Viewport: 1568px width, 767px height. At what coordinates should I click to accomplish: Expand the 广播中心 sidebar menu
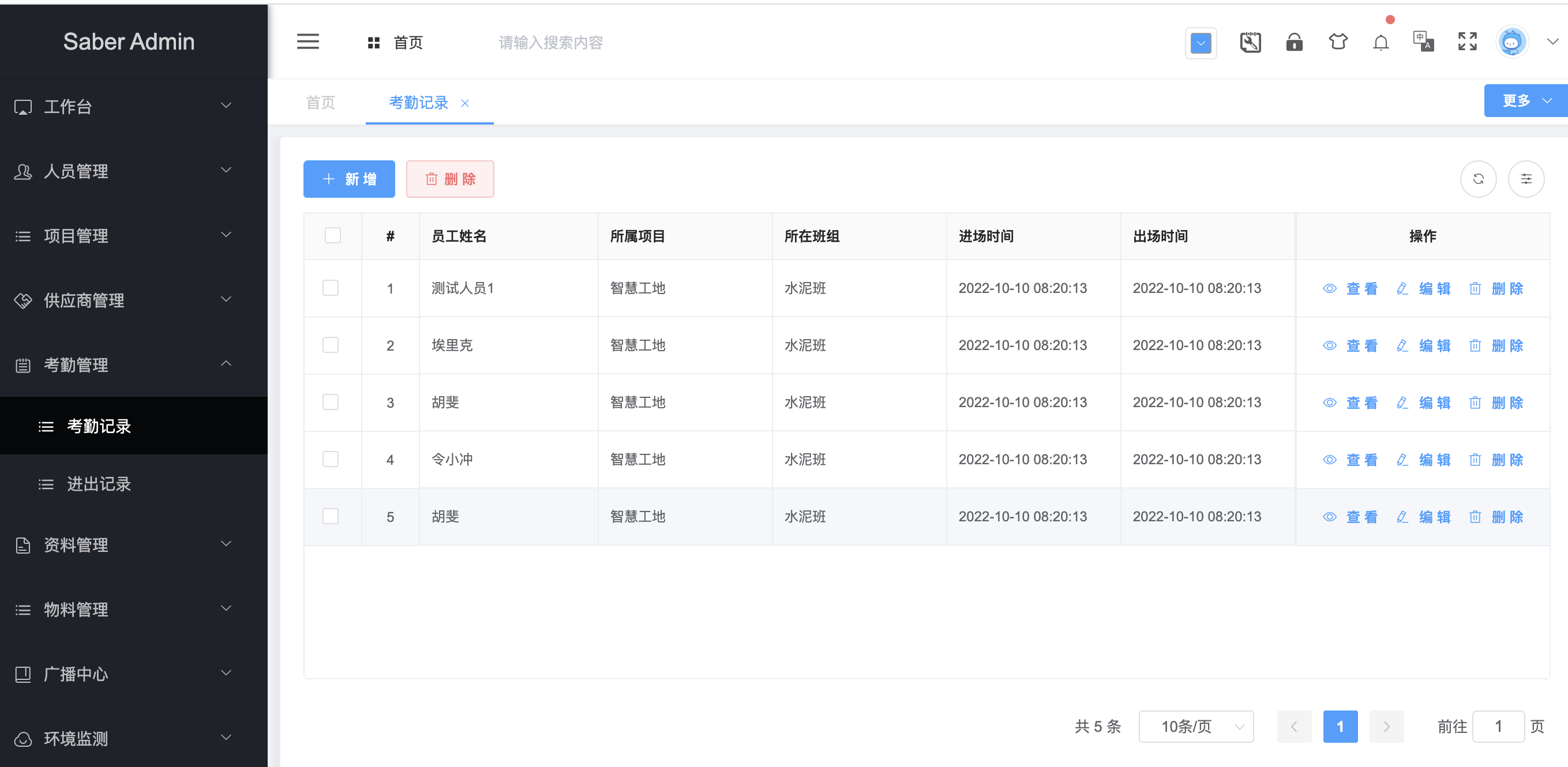(x=134, y=674)
